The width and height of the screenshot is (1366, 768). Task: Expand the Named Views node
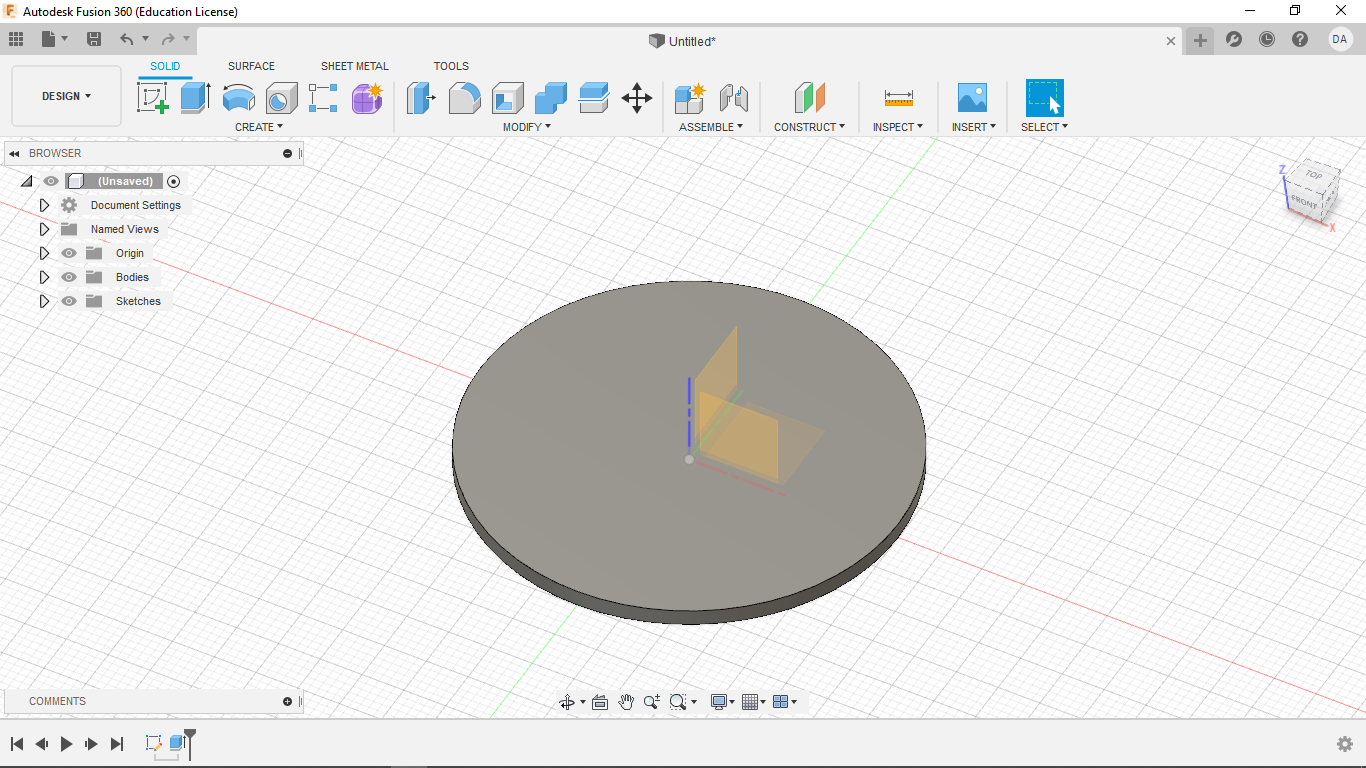tap(44, 229)
